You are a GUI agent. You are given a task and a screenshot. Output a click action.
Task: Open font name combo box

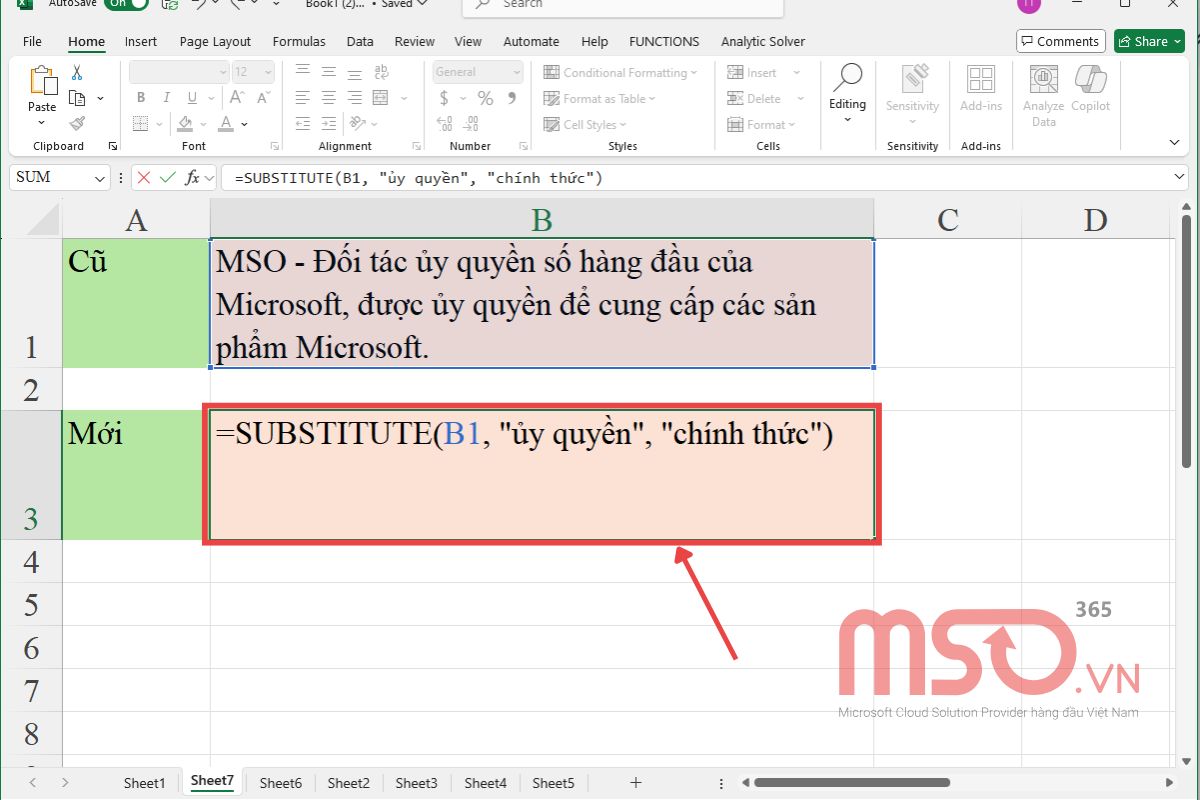coord(180,72)
